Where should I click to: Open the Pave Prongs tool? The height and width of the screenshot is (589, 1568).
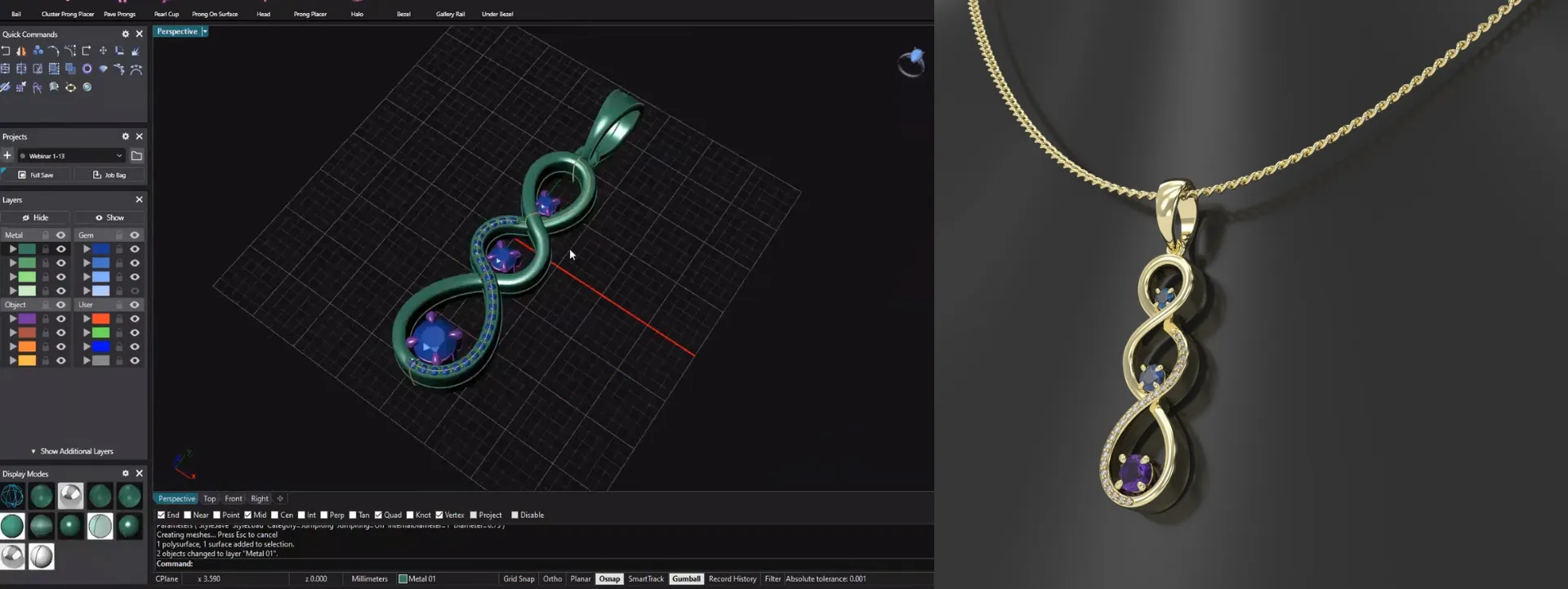[x=119, y=14]
